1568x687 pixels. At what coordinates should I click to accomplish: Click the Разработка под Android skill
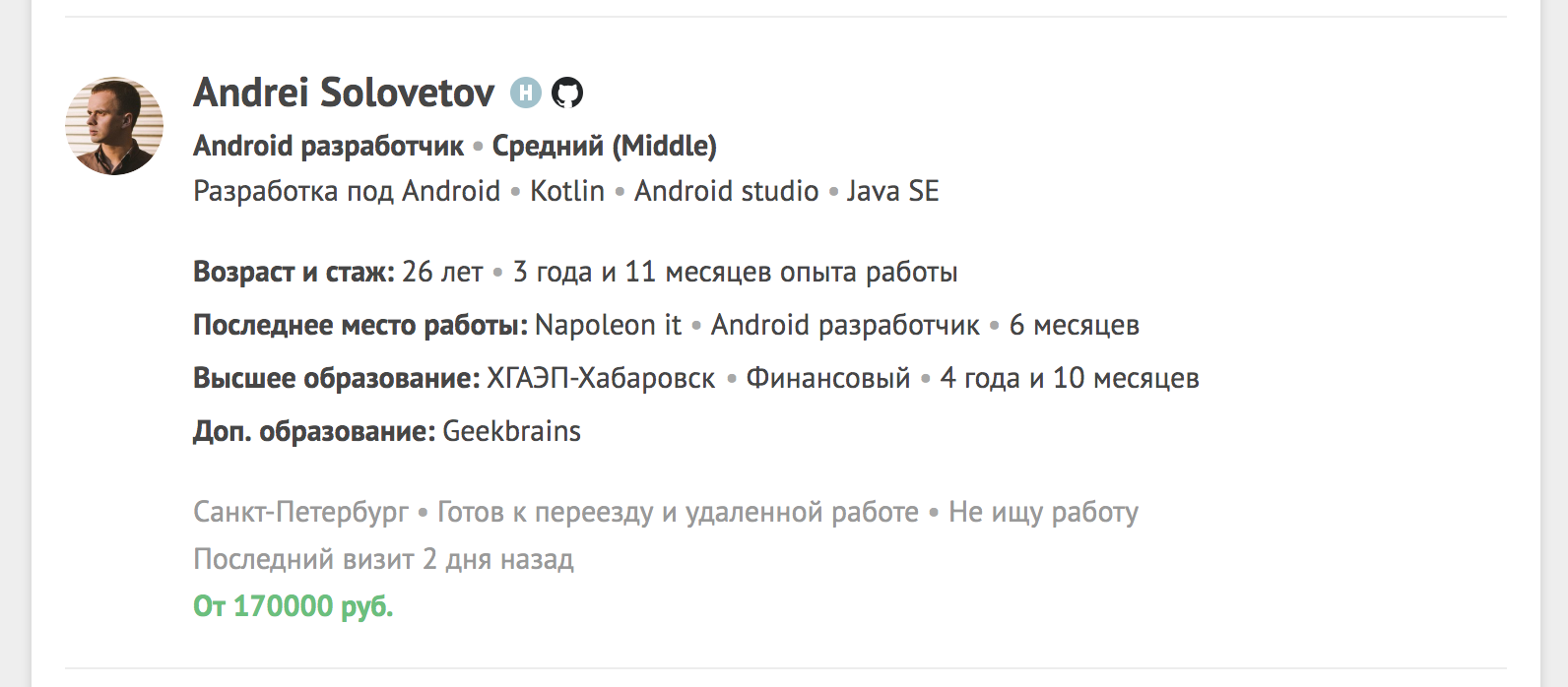(347, 191)
